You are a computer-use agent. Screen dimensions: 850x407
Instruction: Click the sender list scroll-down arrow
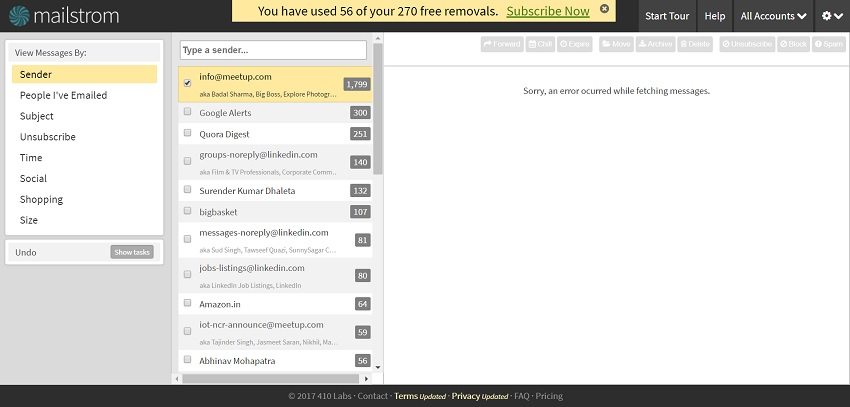(378, 367)
